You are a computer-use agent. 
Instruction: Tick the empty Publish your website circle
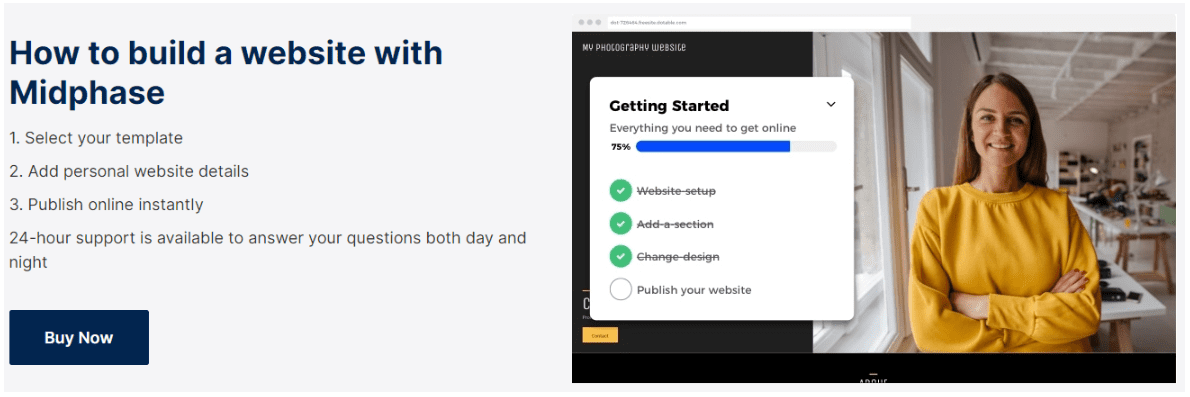pyautogui.click(x=621, y=289)
